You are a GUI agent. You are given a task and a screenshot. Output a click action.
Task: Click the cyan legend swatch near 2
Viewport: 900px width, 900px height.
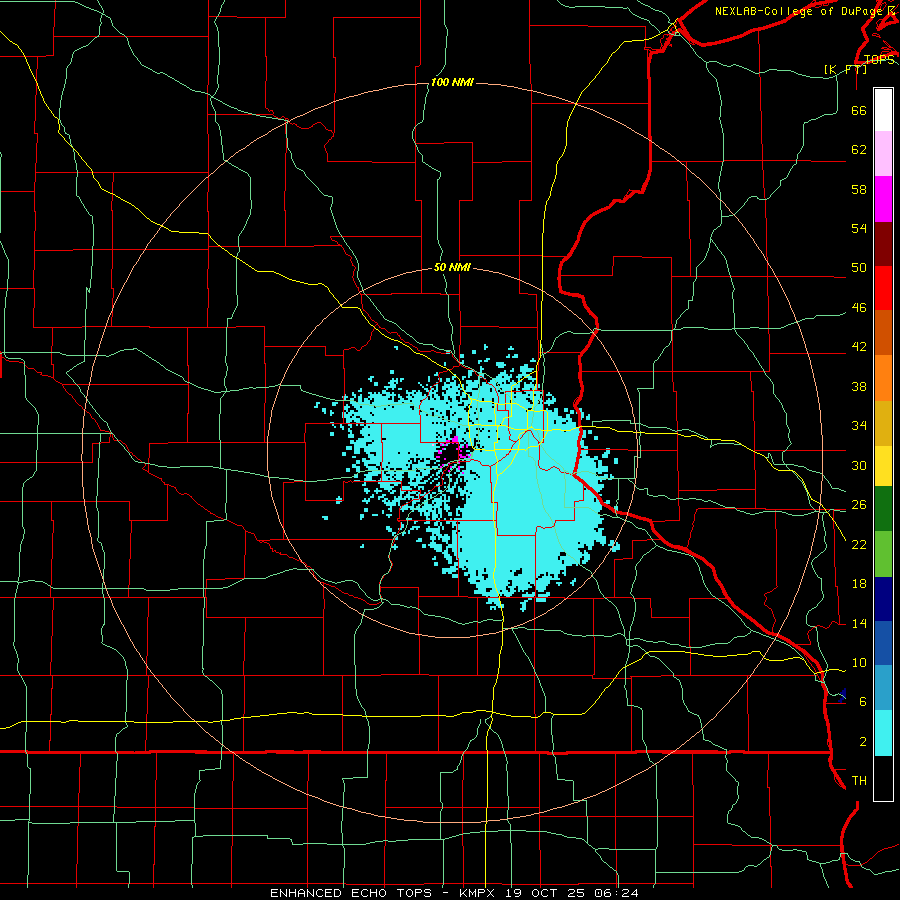click(883, 733)
